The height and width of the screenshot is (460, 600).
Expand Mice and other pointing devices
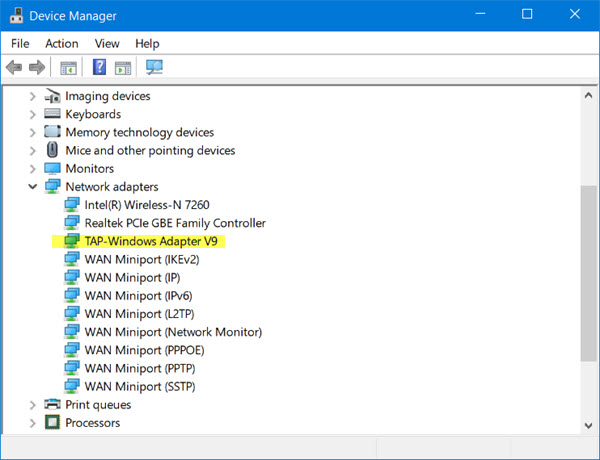point(33,150)
